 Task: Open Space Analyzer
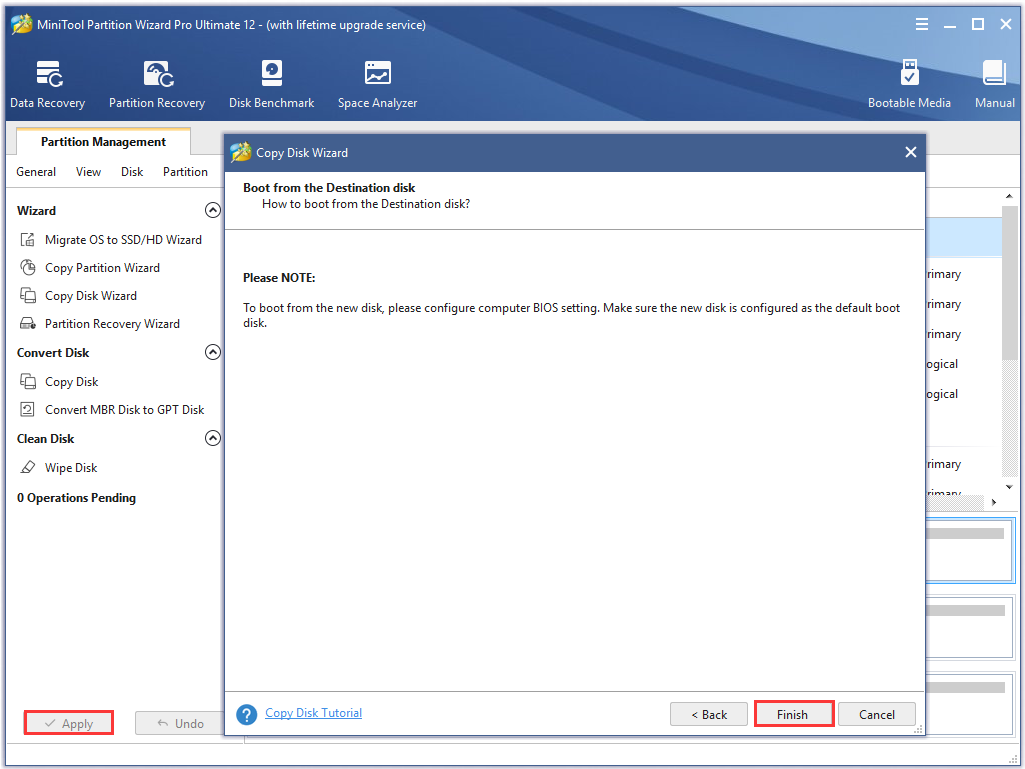377,84
